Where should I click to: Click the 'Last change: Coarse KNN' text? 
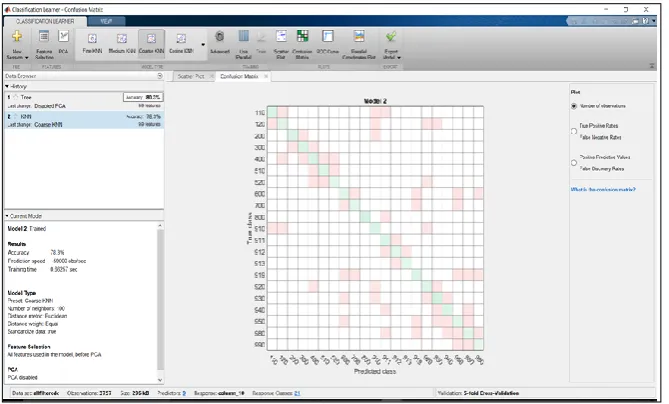[x=35, y=125]
